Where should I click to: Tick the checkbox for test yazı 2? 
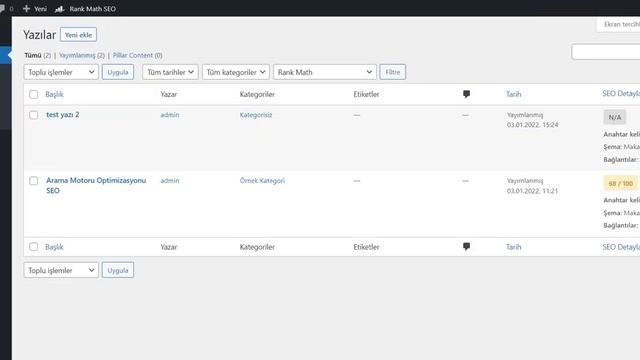33,115
